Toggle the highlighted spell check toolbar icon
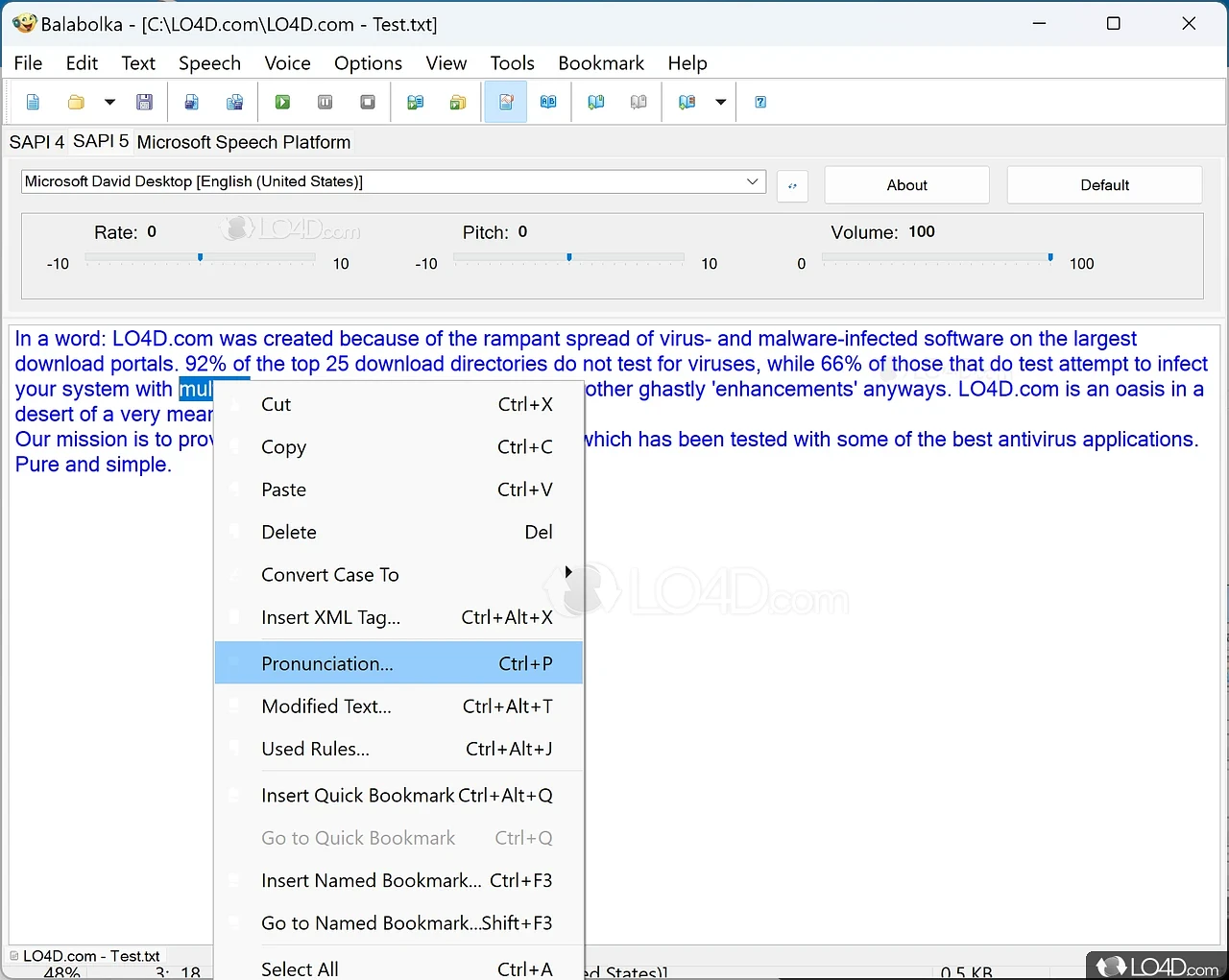1229x980 pixels. click(x=506, y=103)
